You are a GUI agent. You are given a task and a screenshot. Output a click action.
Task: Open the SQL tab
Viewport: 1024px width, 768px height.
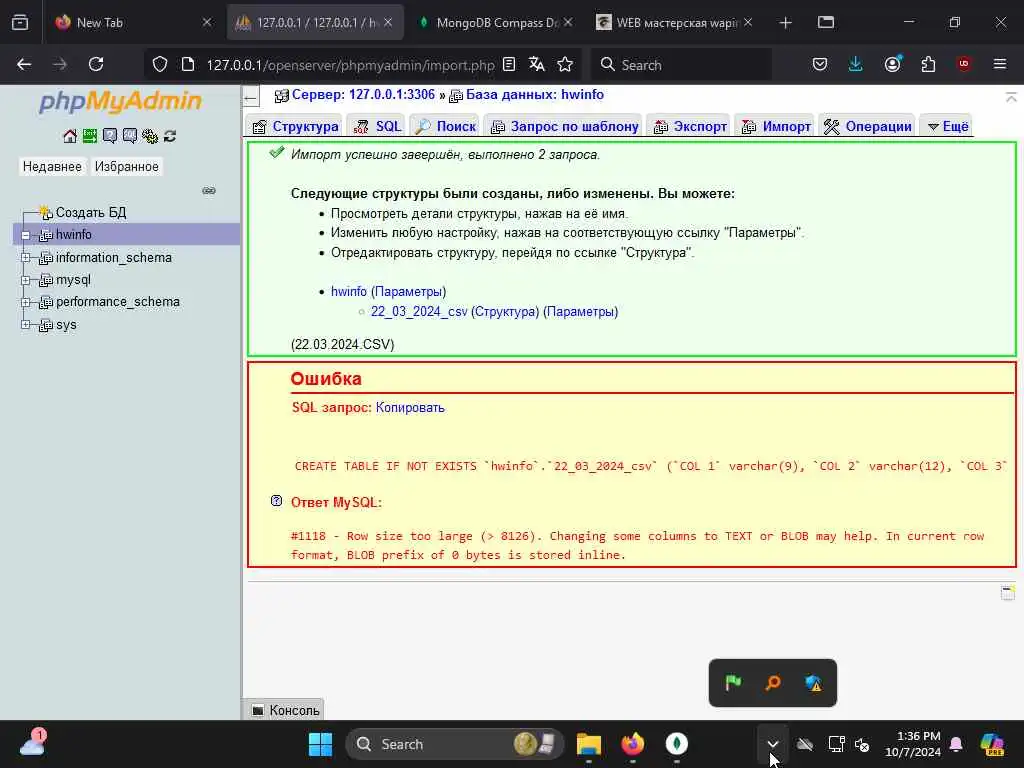tap(377, 126)
